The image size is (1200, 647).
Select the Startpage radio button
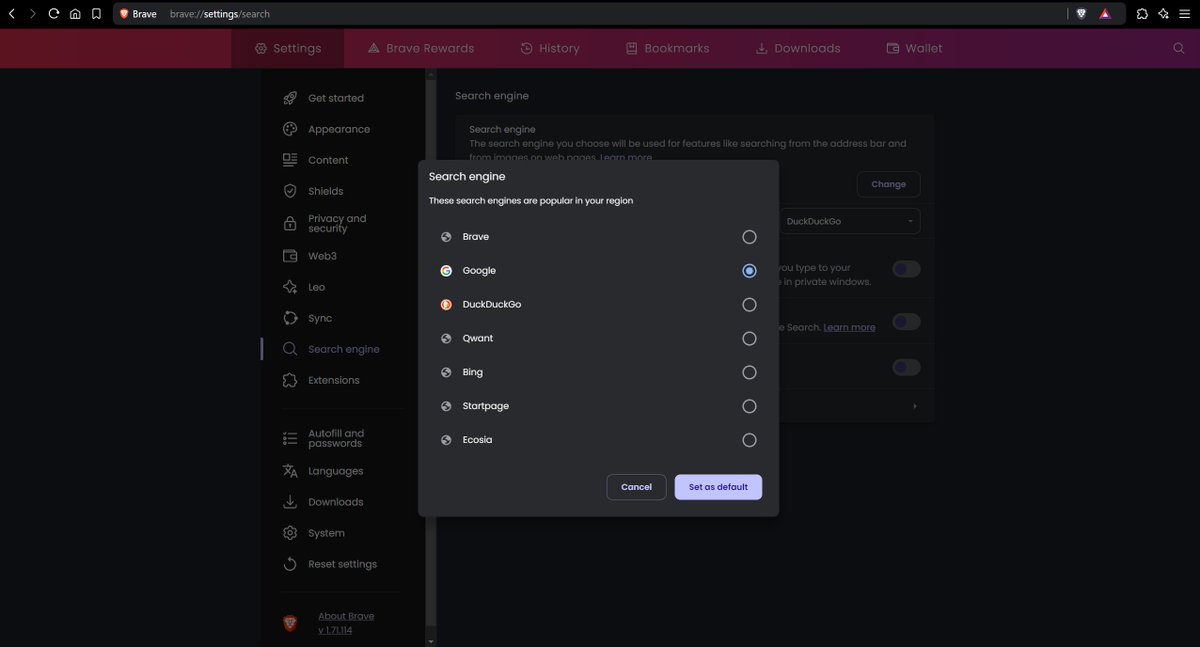point(749,406)
